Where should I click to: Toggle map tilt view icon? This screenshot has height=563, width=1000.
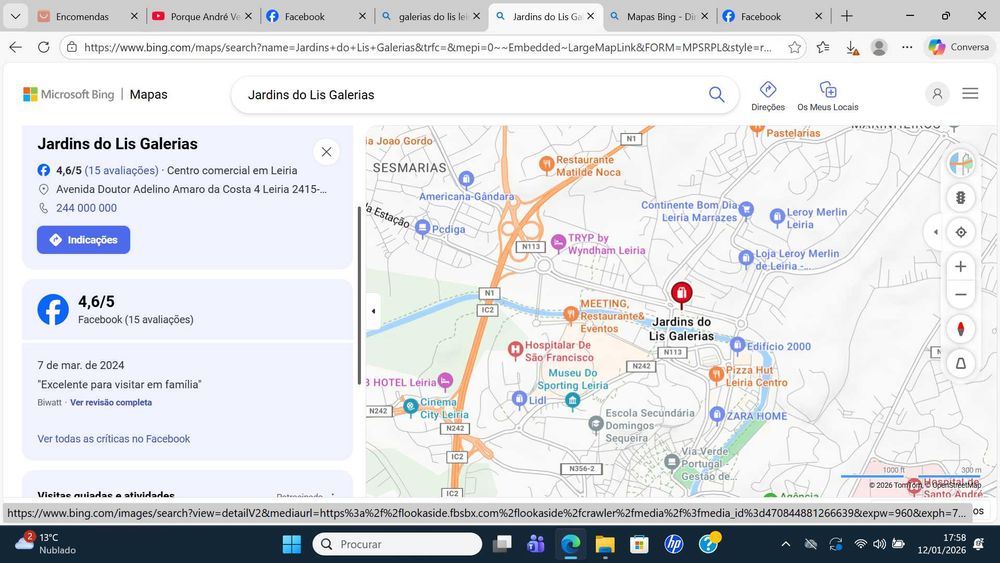coord(960,363)
